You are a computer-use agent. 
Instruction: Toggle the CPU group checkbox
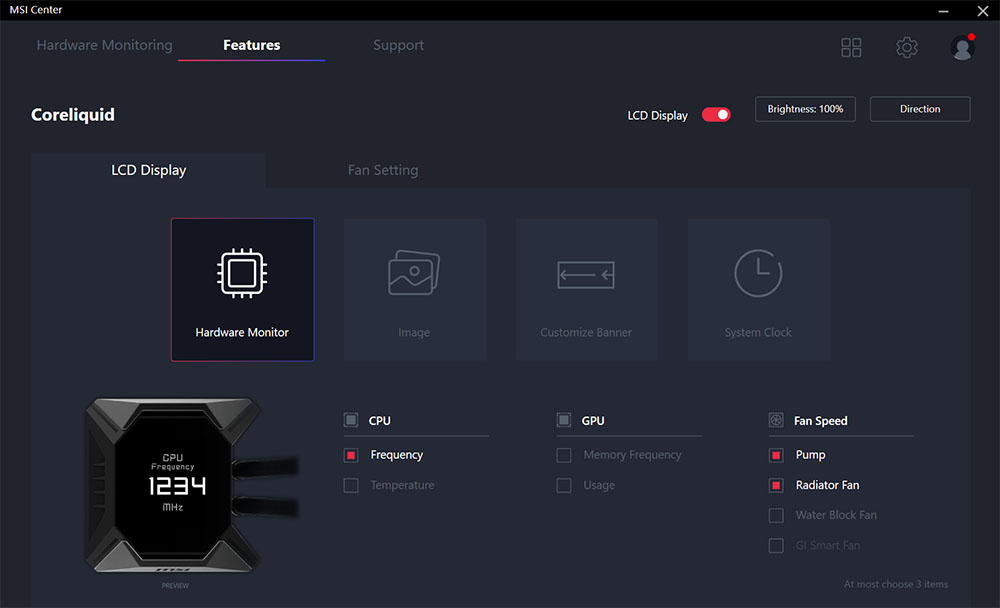pyautogui.click(x=351, y=420)
